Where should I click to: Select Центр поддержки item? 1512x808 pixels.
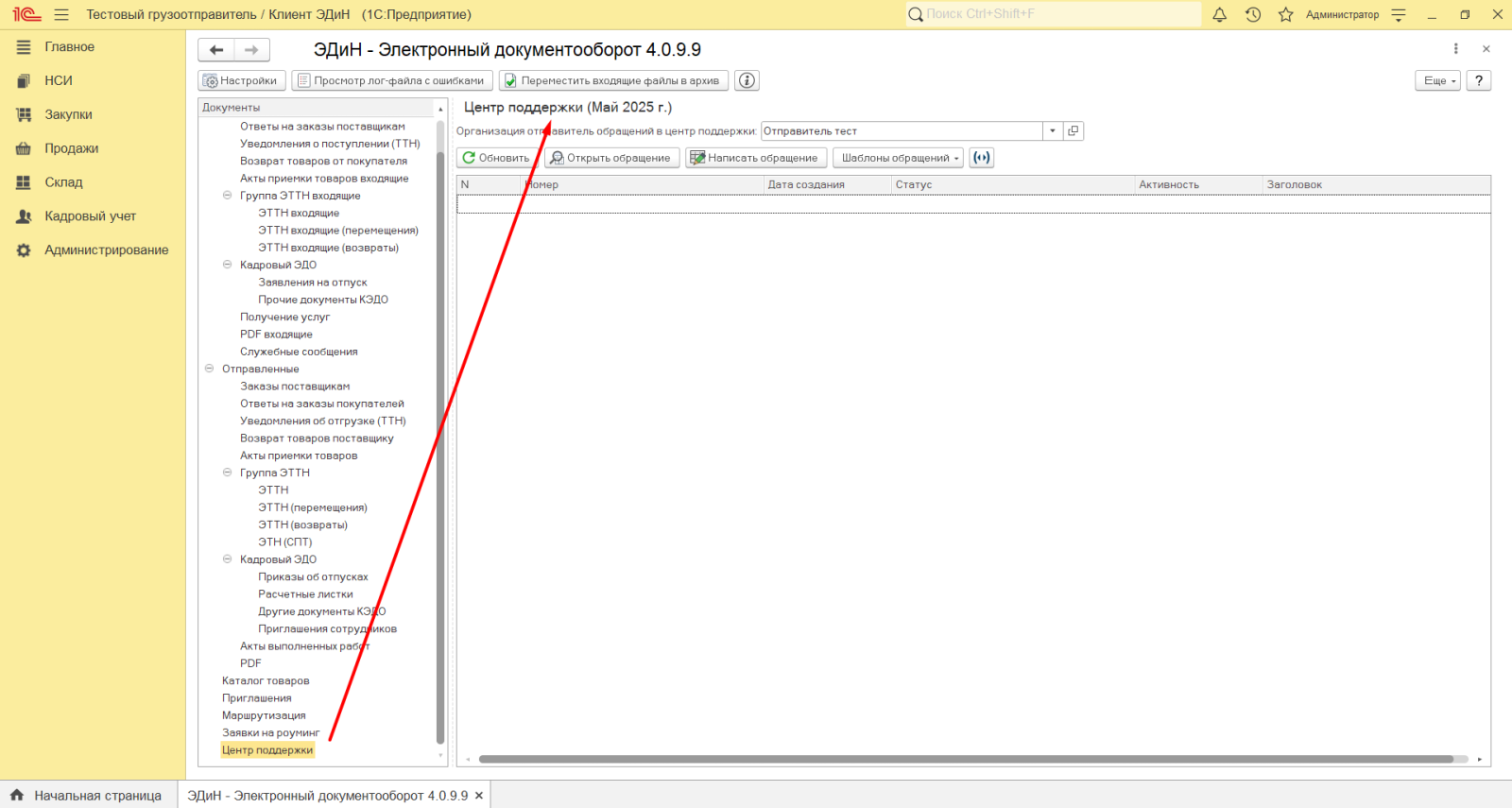click(x=267, y=750)
